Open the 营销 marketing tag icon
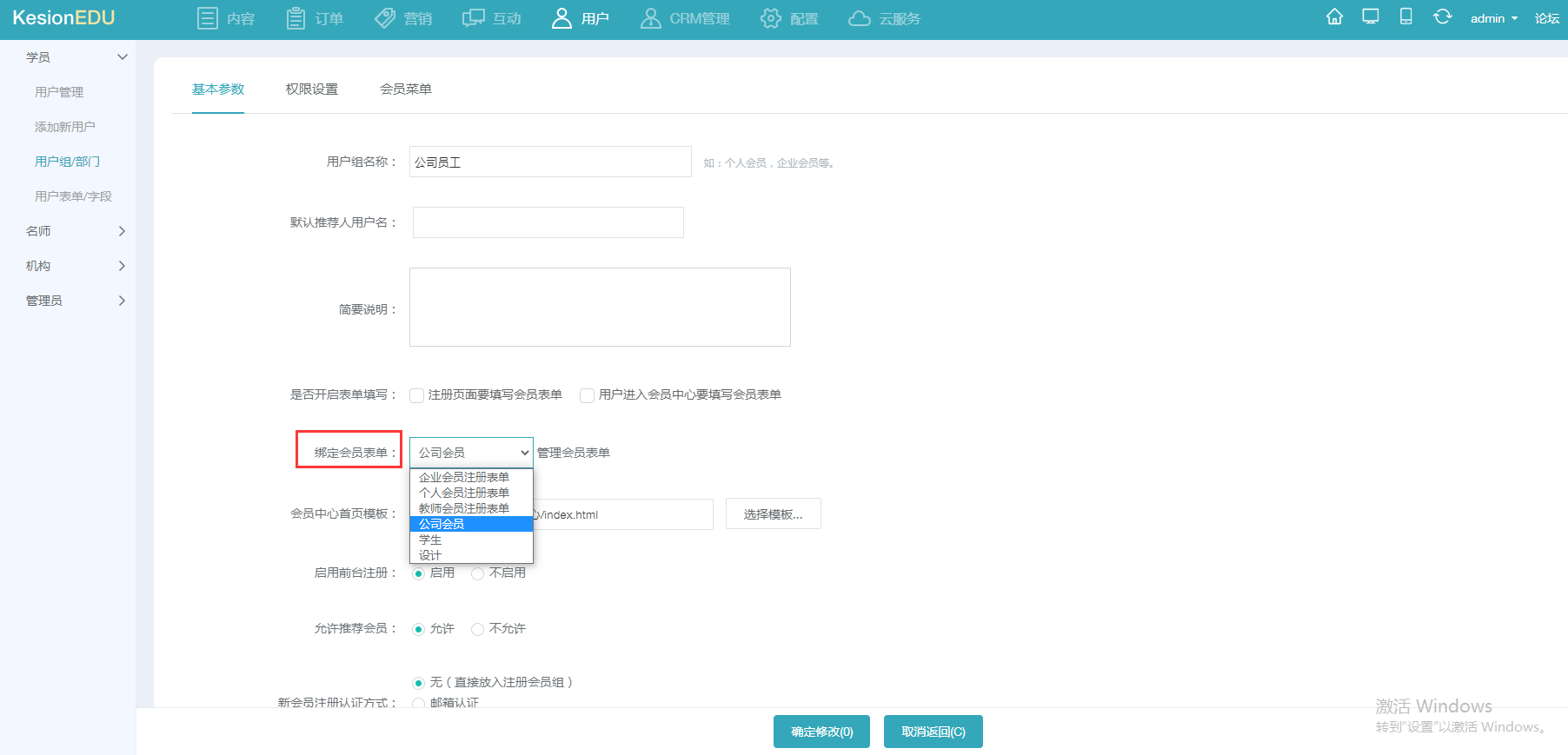The height and width of the screenshot is (755, 1568). coord(385,18)
